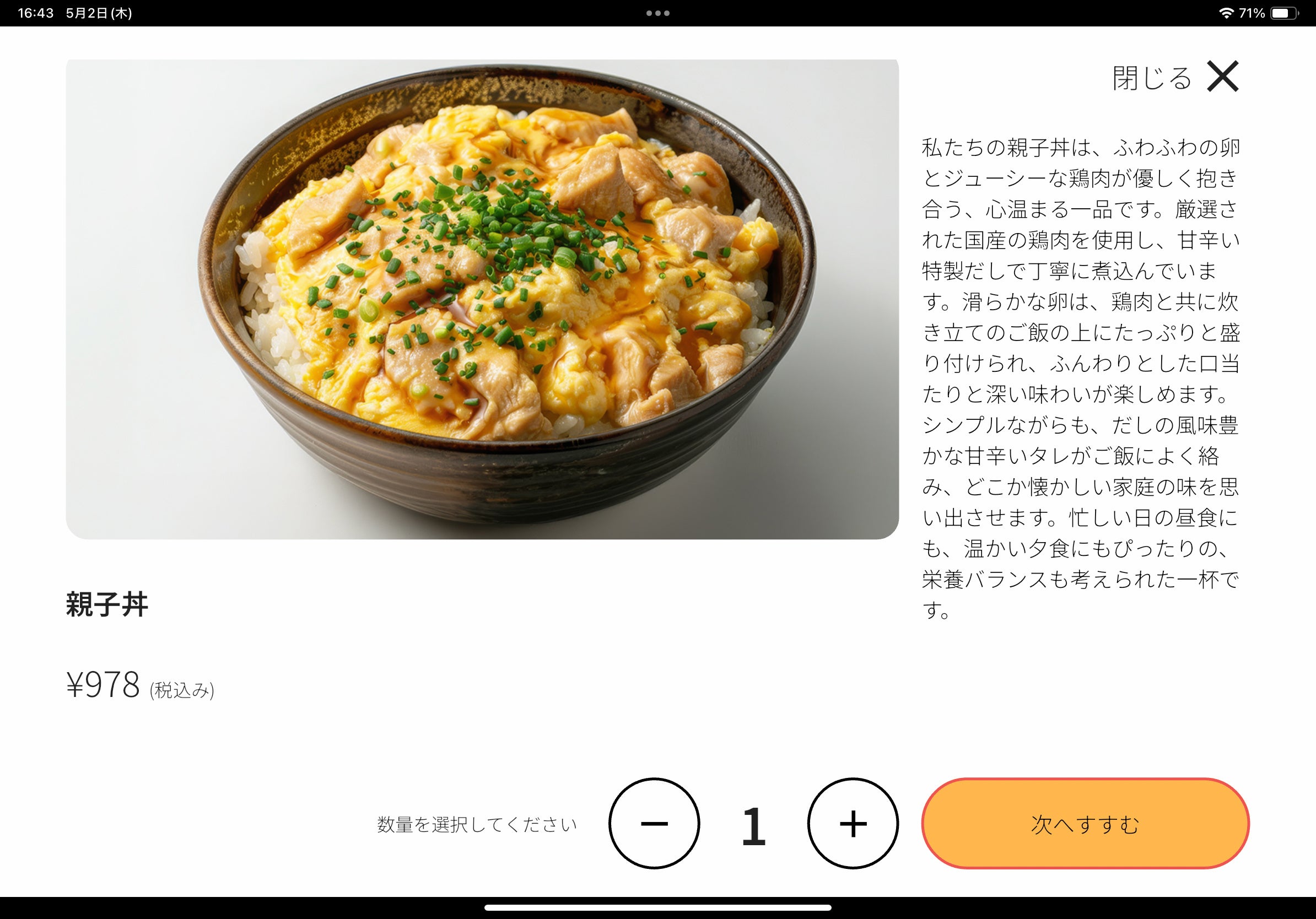Tap the 5月2日(木) date in status bar
The height and width of the screenshot is (919, 1316).
tap(99, 13)
